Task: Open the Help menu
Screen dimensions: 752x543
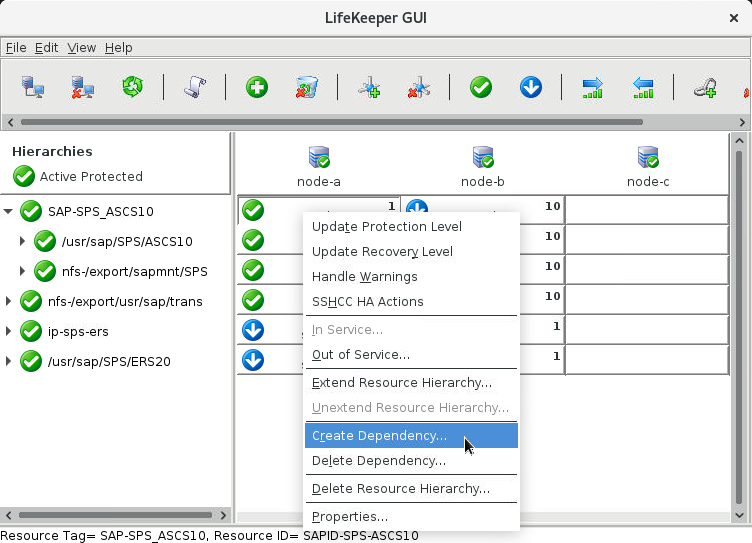Action: [118, 47]
